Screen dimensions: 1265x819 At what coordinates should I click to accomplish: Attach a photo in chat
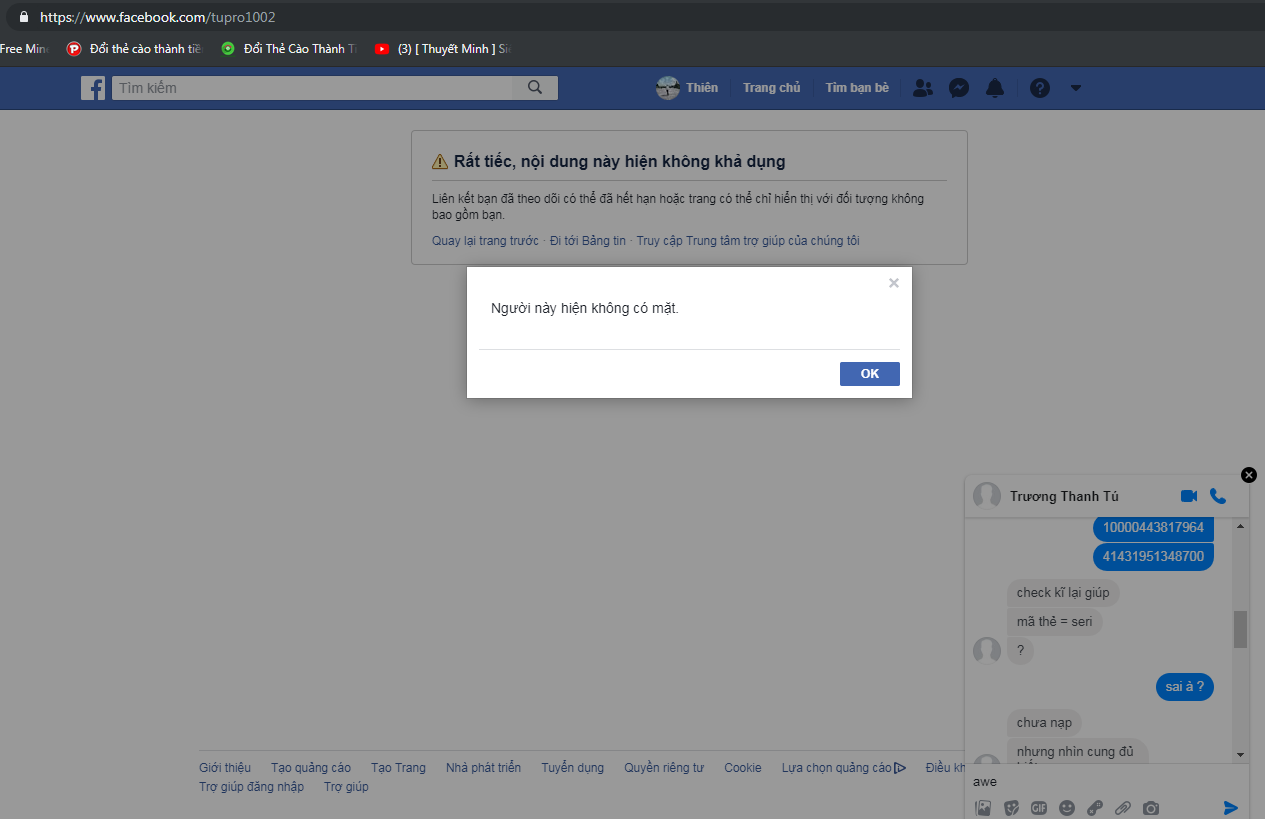point(983,808)
